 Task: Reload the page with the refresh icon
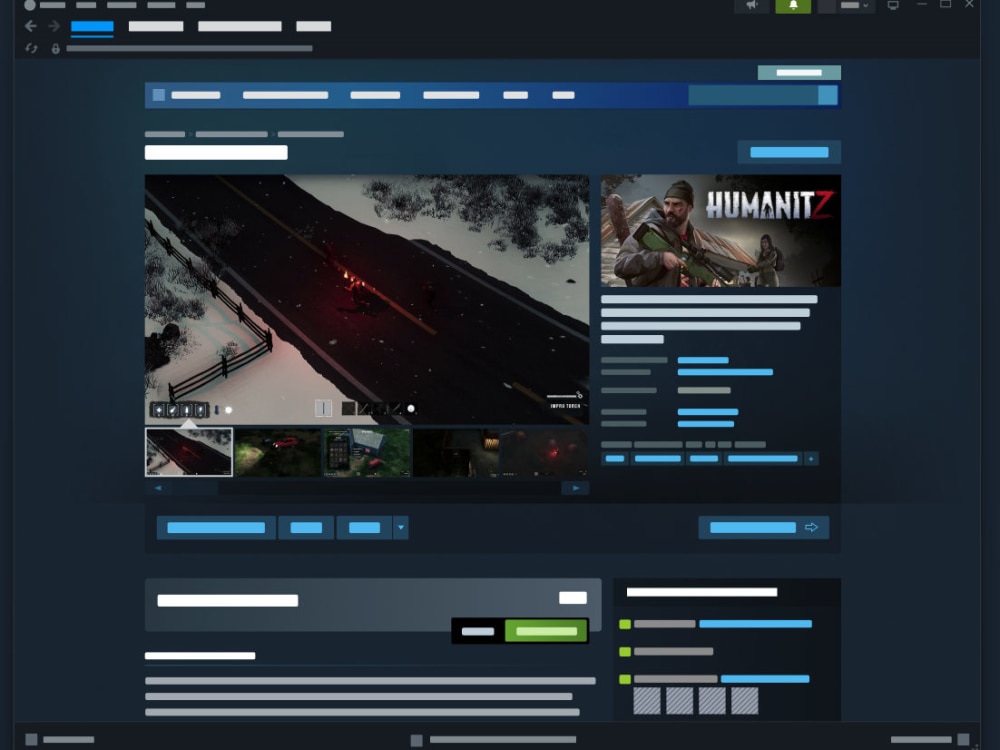[31, 48]
